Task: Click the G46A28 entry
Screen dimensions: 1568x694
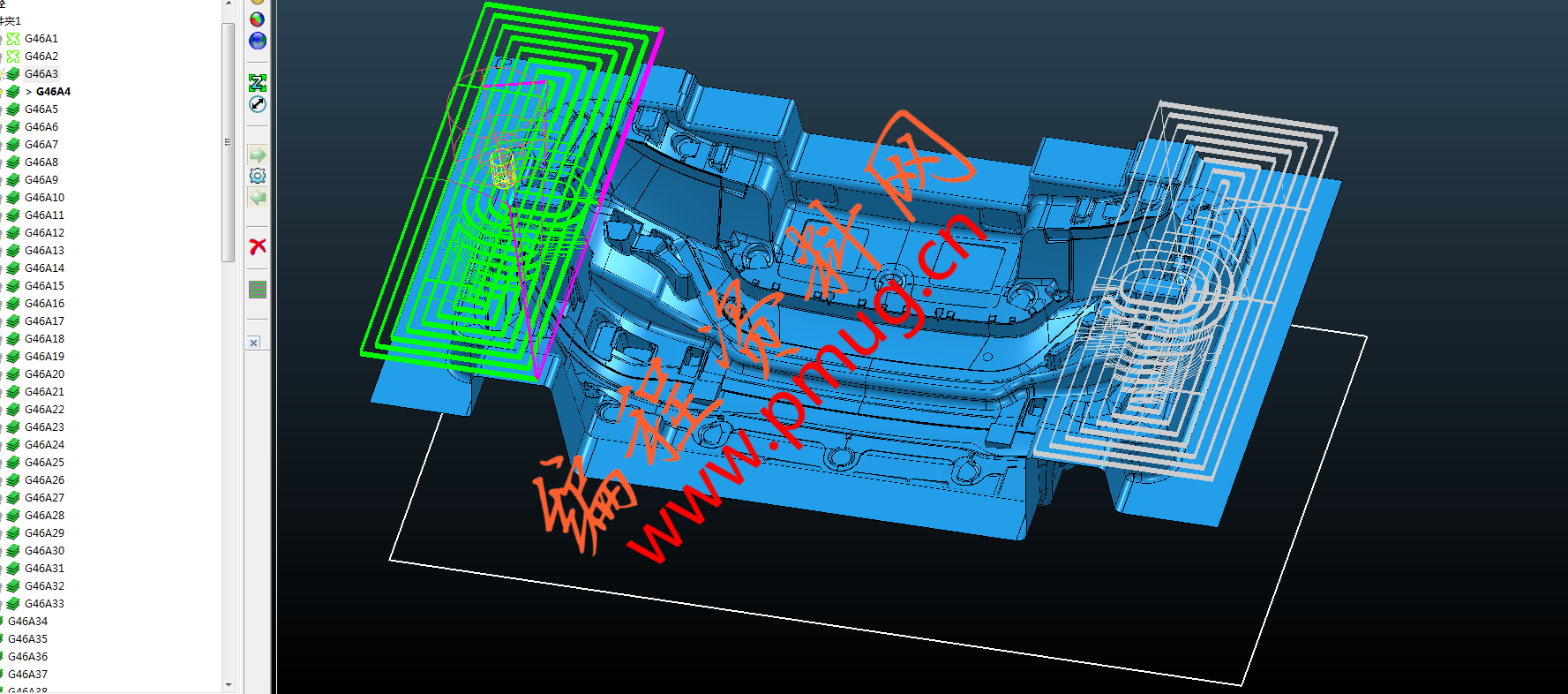Action: (44, 516)
